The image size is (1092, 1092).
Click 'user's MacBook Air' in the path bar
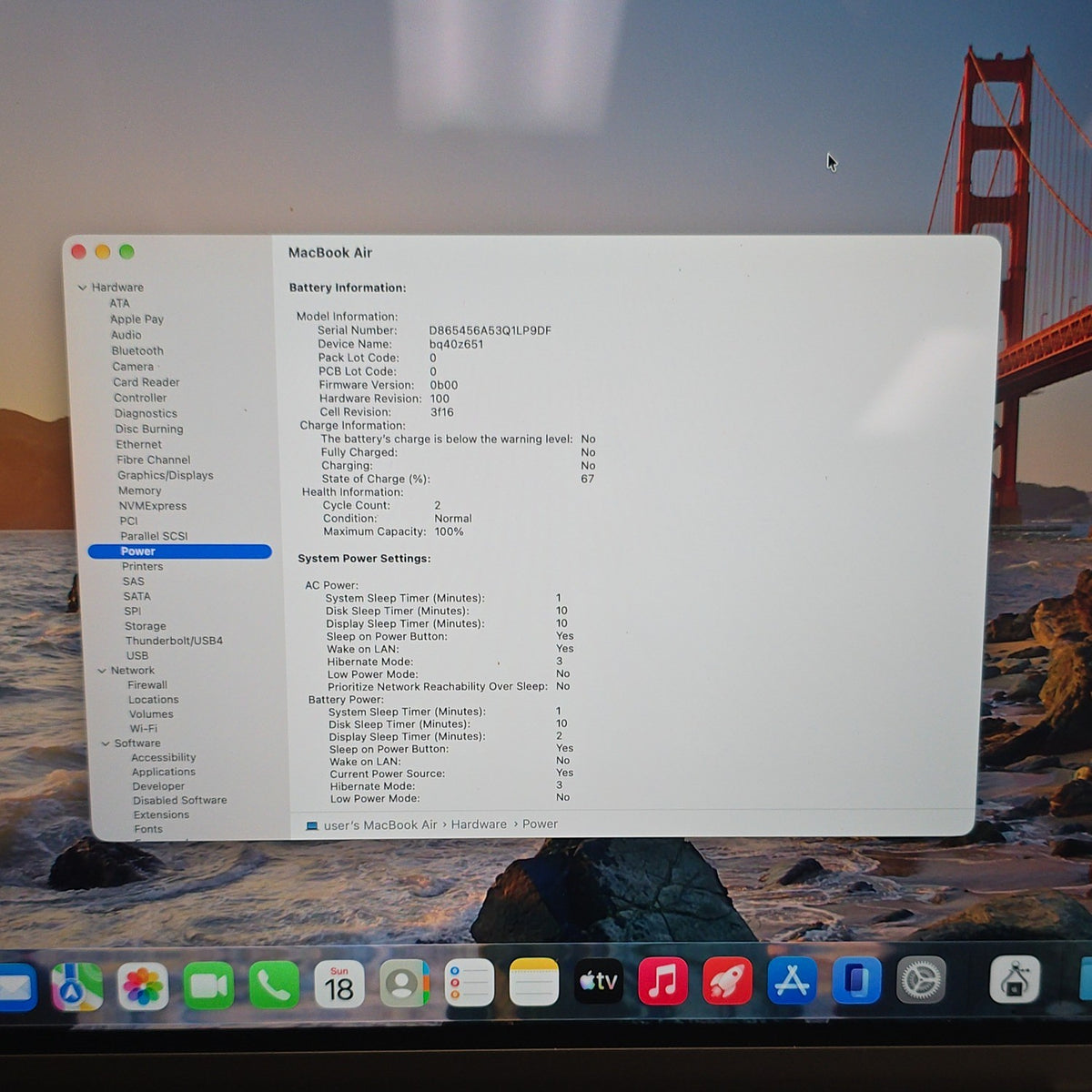point(380,825)
